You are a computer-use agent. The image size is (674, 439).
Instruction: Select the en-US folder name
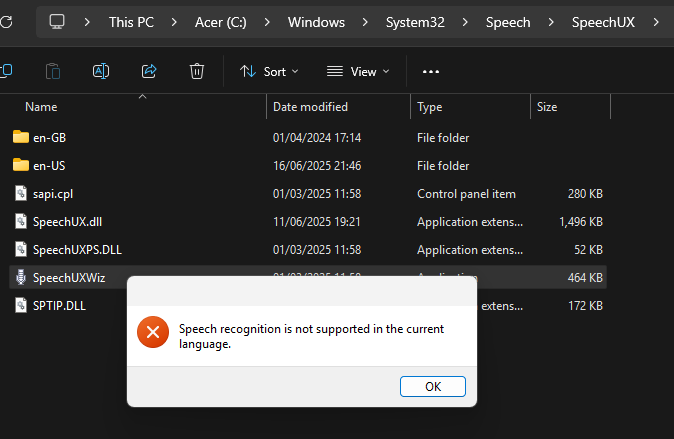(x=49, y=166)
